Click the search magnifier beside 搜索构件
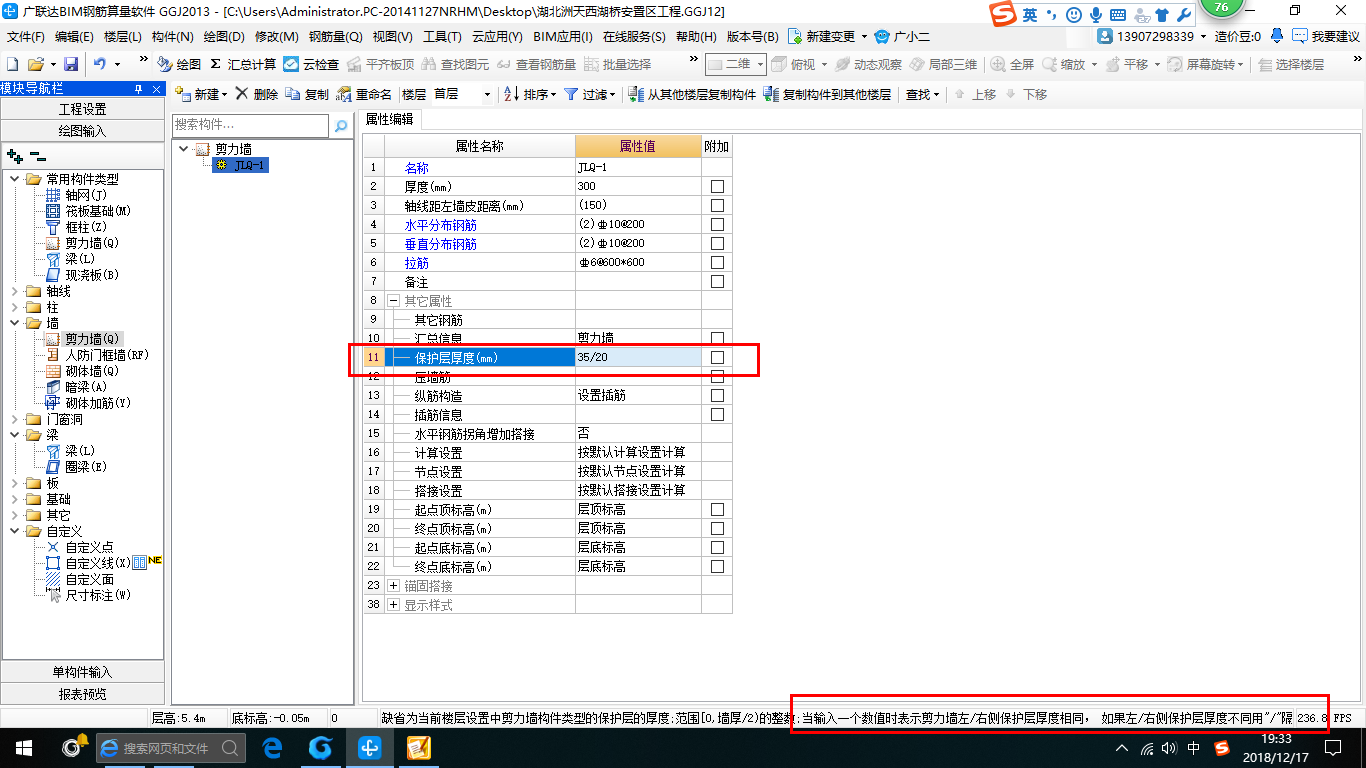 pos(341,126)
